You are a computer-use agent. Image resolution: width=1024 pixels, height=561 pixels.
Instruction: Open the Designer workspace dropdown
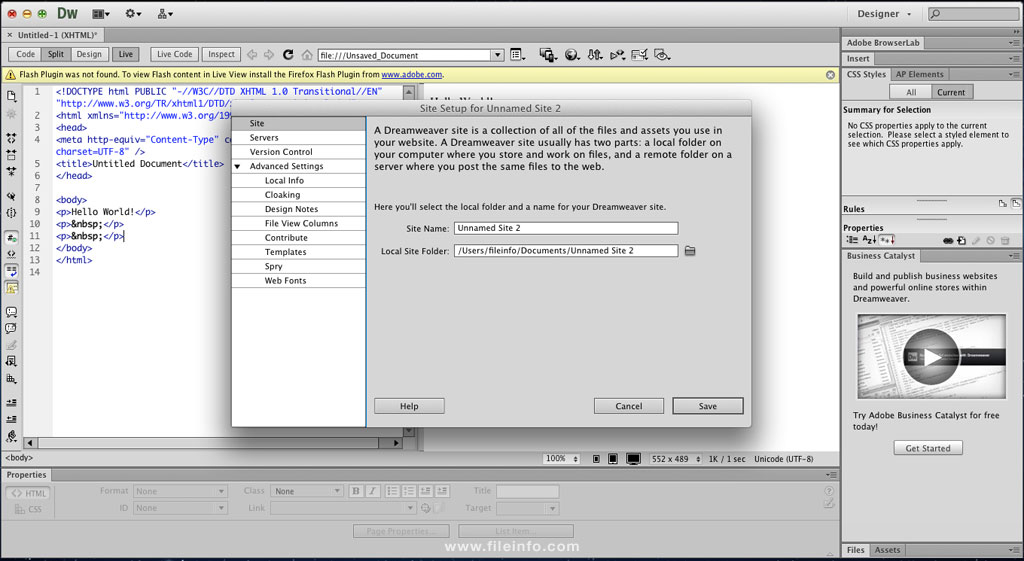884,14
